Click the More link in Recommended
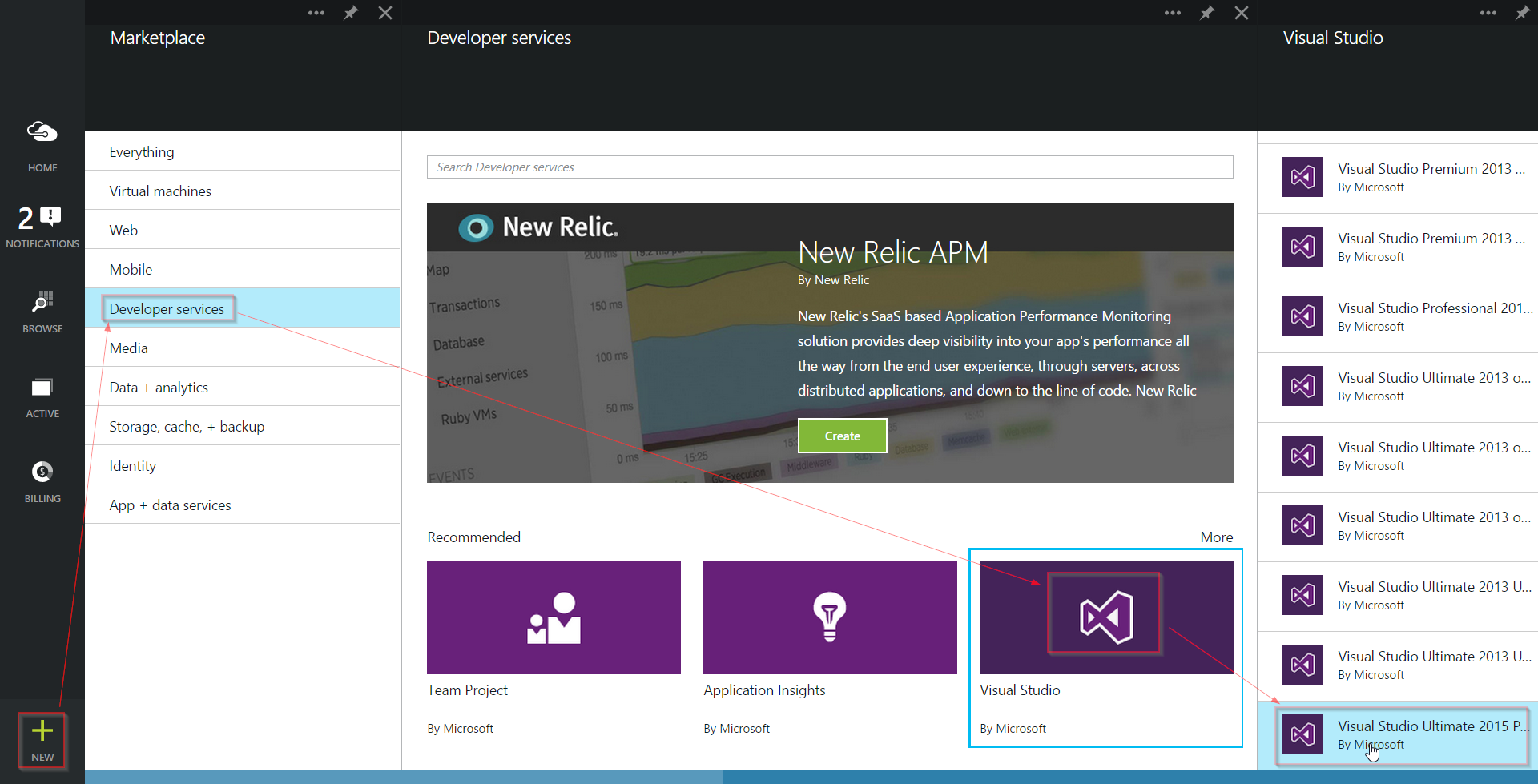This screenshot has width=1538, height=784. 1216,537
